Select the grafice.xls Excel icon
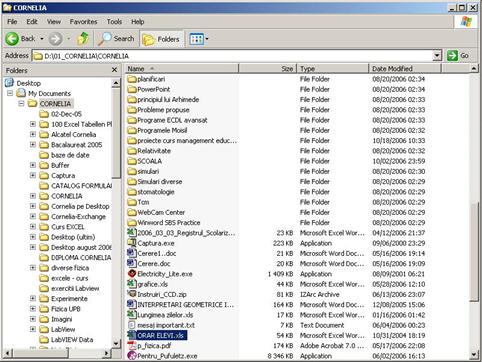 (132, 284)
